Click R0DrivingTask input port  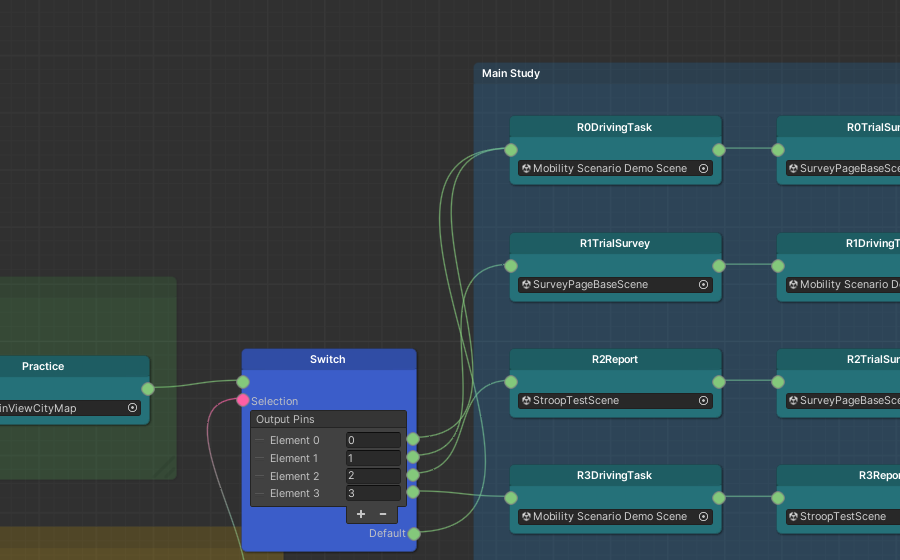tap(511, 150)
